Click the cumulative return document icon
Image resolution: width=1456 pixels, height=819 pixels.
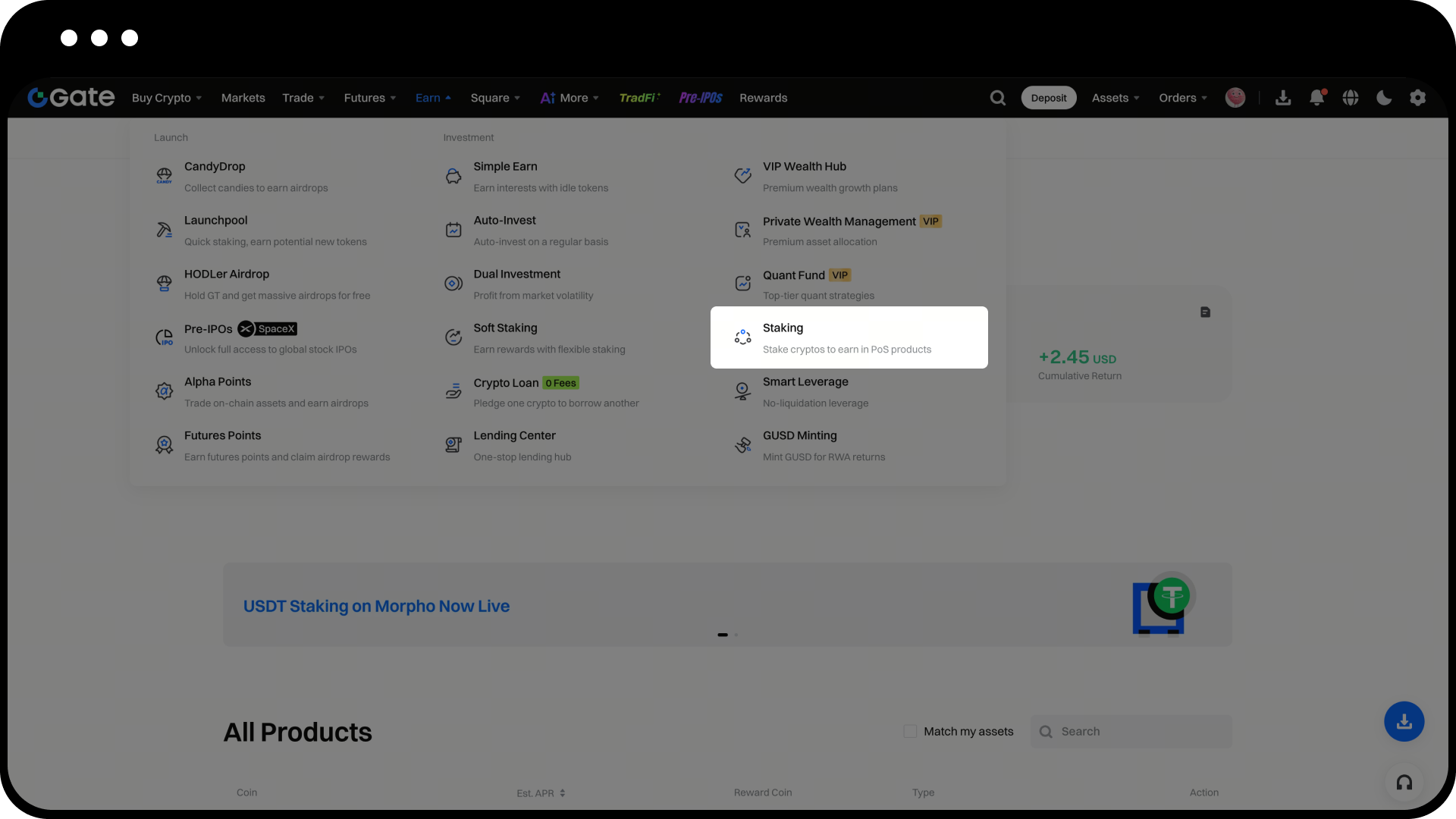coord(1205,312)
